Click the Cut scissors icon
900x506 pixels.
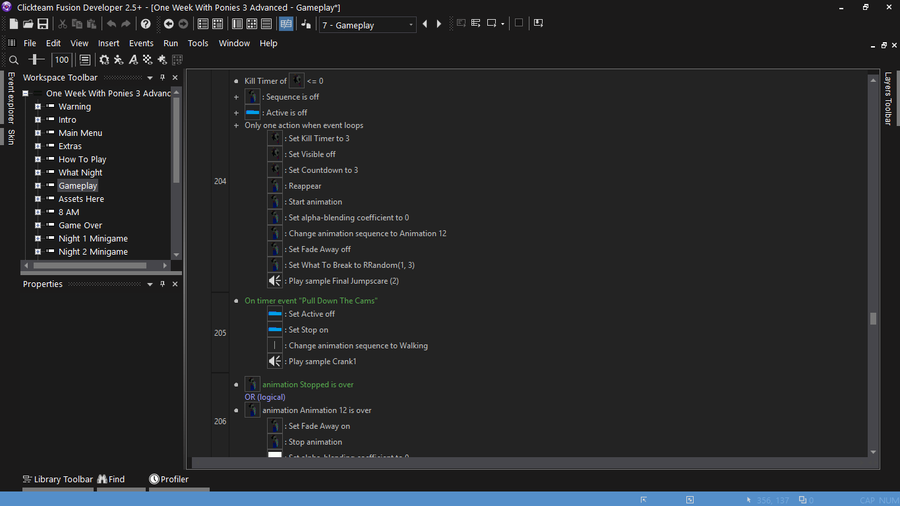coord(63,24)
